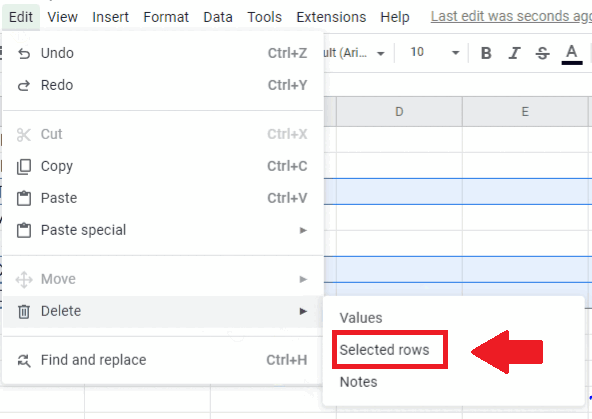Choose Selected rows in Delete submenu

384,350
